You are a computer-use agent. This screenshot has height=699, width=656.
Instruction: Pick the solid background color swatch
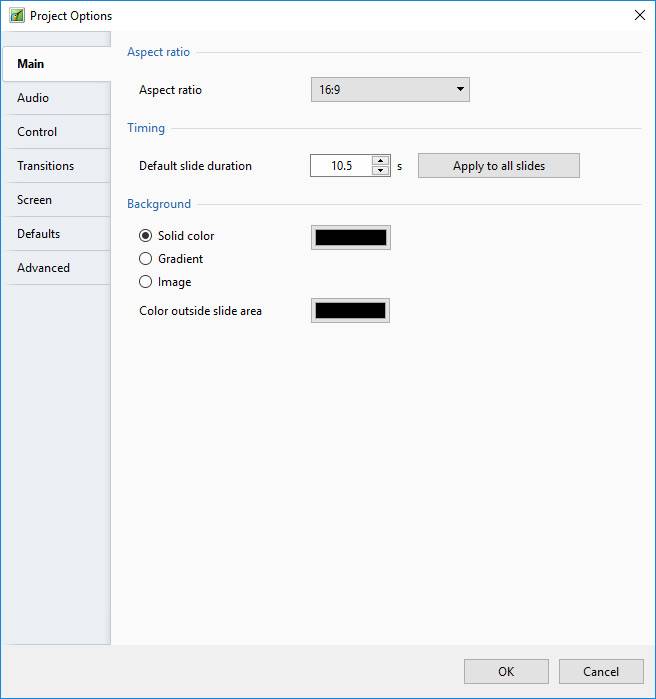click(350, 237)
